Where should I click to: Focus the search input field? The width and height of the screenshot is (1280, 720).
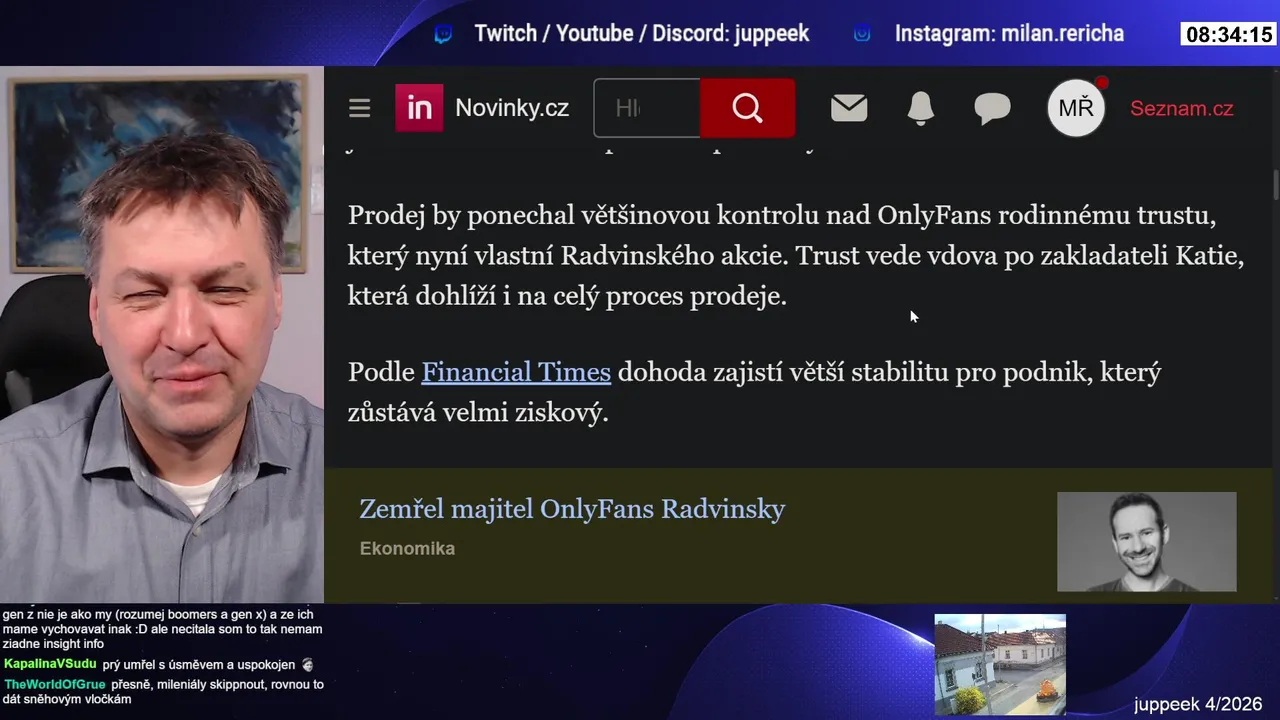pos(647,108)
